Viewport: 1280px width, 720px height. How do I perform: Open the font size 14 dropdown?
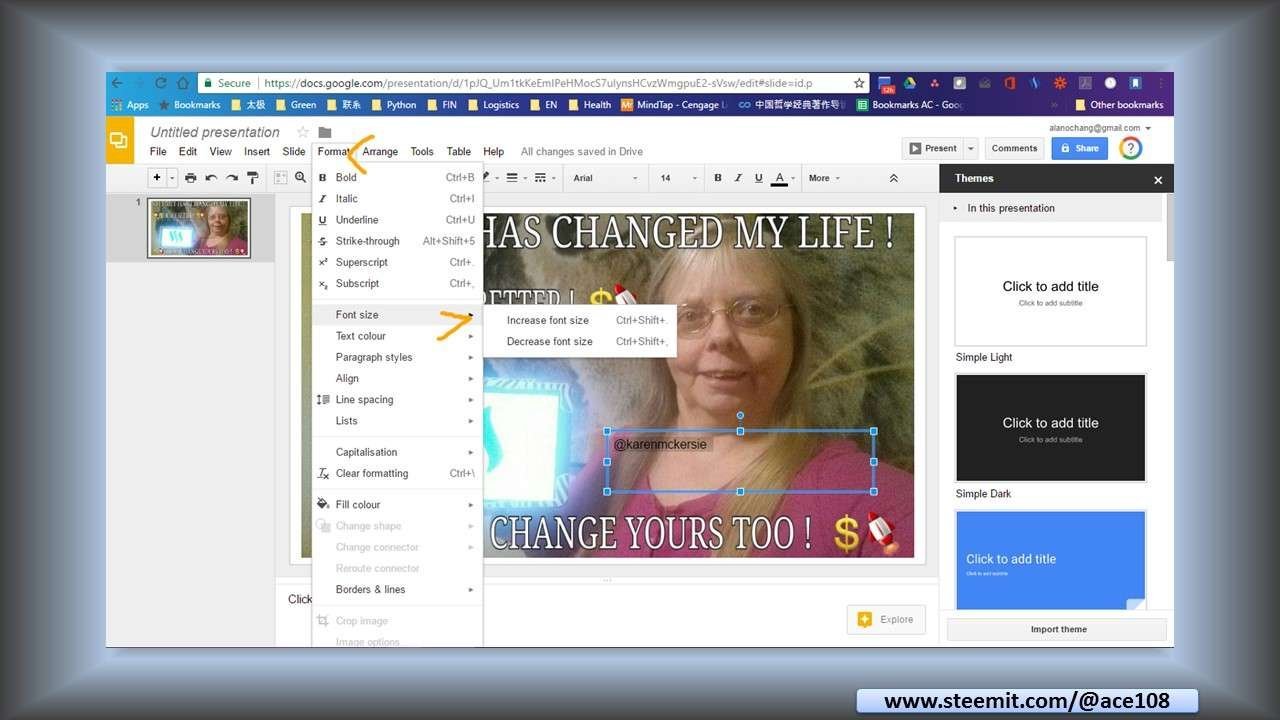[x=679, y=178]
